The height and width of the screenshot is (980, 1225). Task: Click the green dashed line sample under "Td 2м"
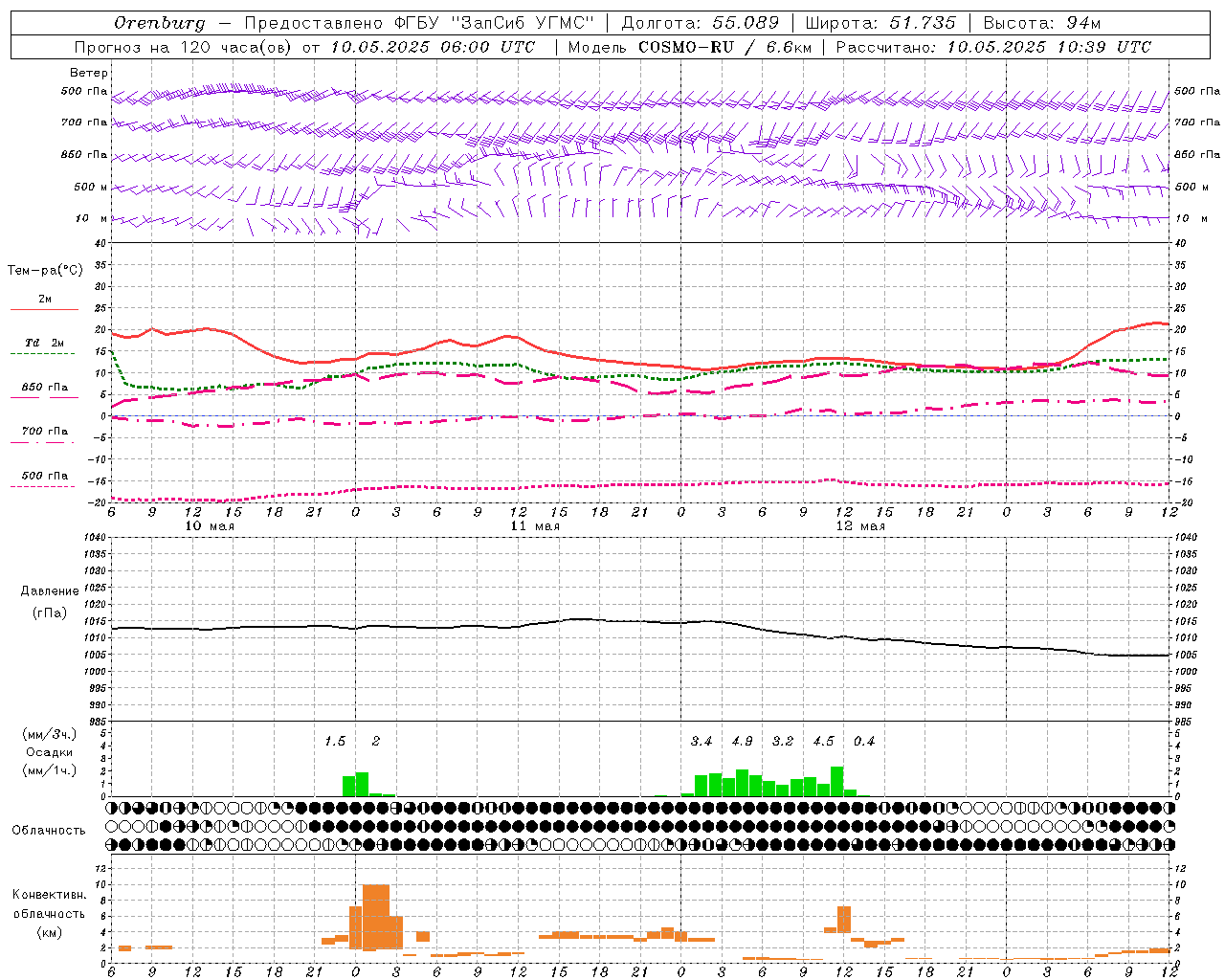pyautogui.click(x=42, y=353)
